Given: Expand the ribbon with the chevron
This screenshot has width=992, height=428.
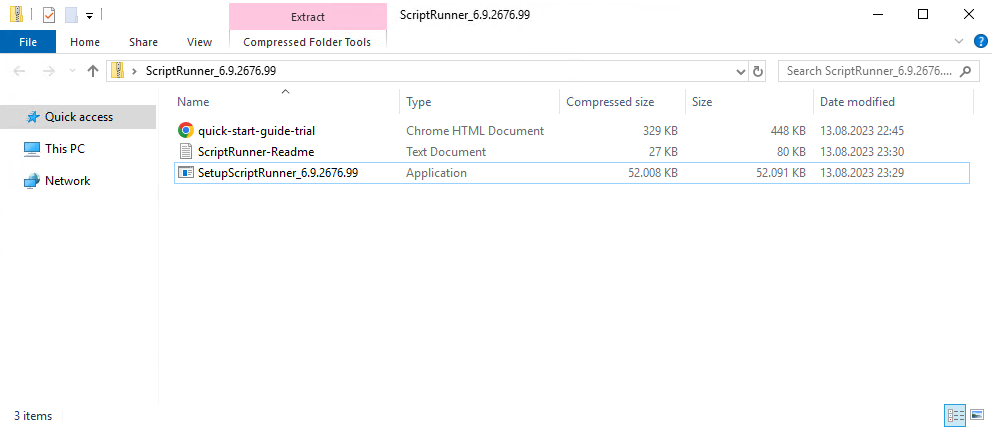Looking at the screenshot, I should [x=960, y=42].
